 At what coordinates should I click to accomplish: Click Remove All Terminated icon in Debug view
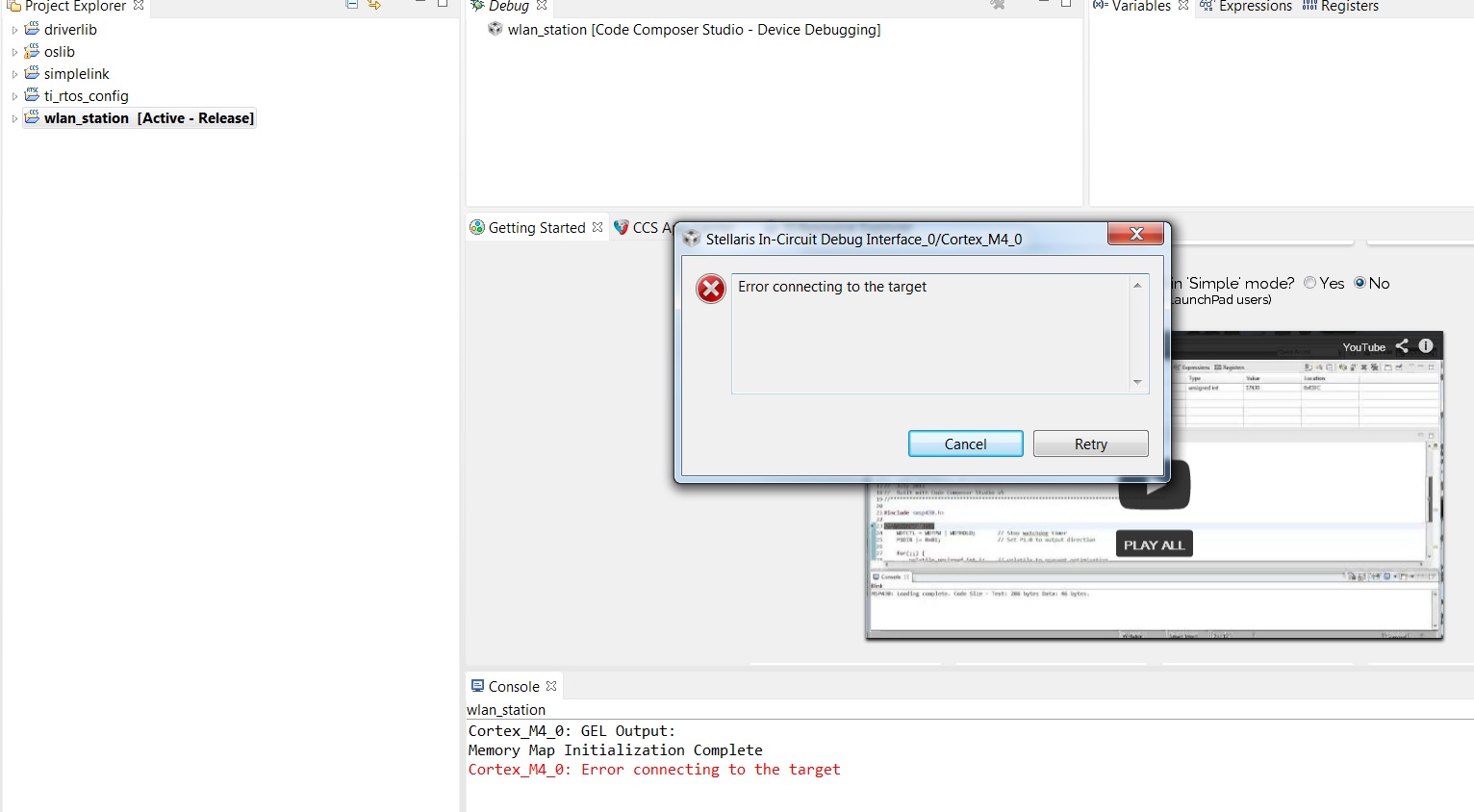(x=998, y=5)
